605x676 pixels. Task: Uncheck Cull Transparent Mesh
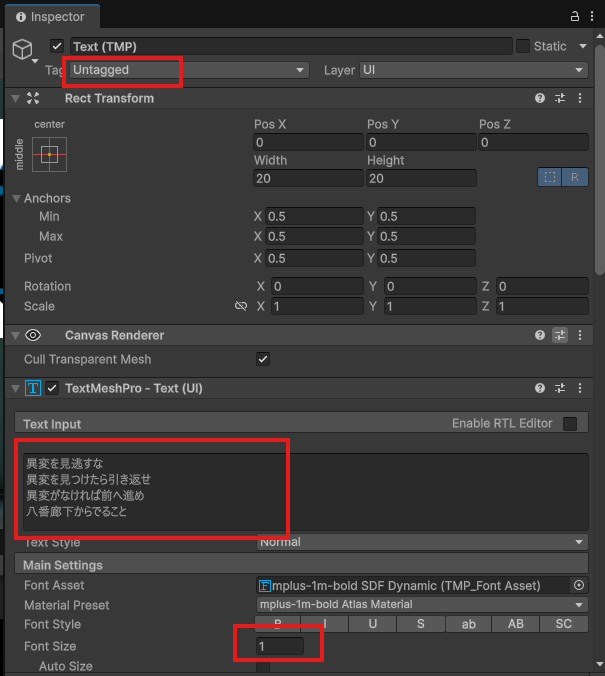[263, 359]
